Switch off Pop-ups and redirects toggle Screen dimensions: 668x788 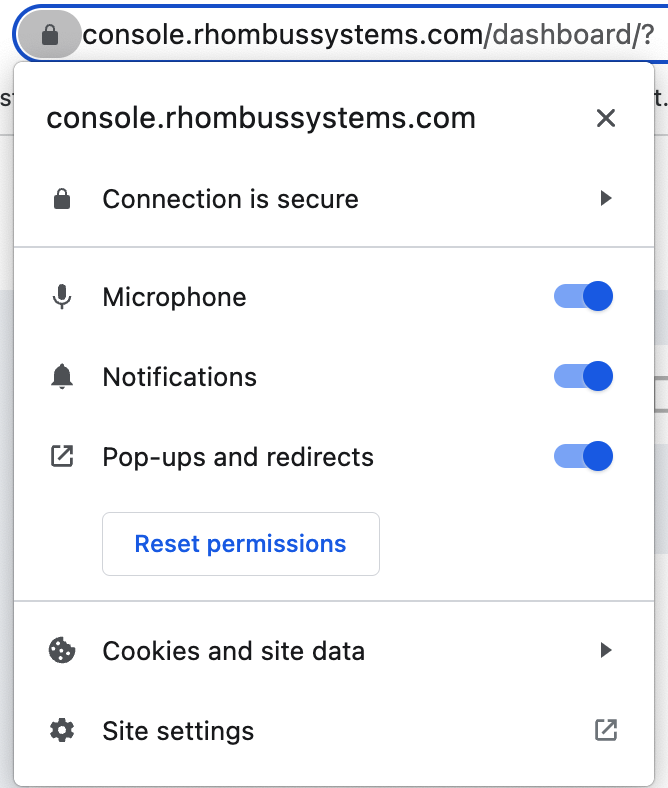[x=583, y=456]
